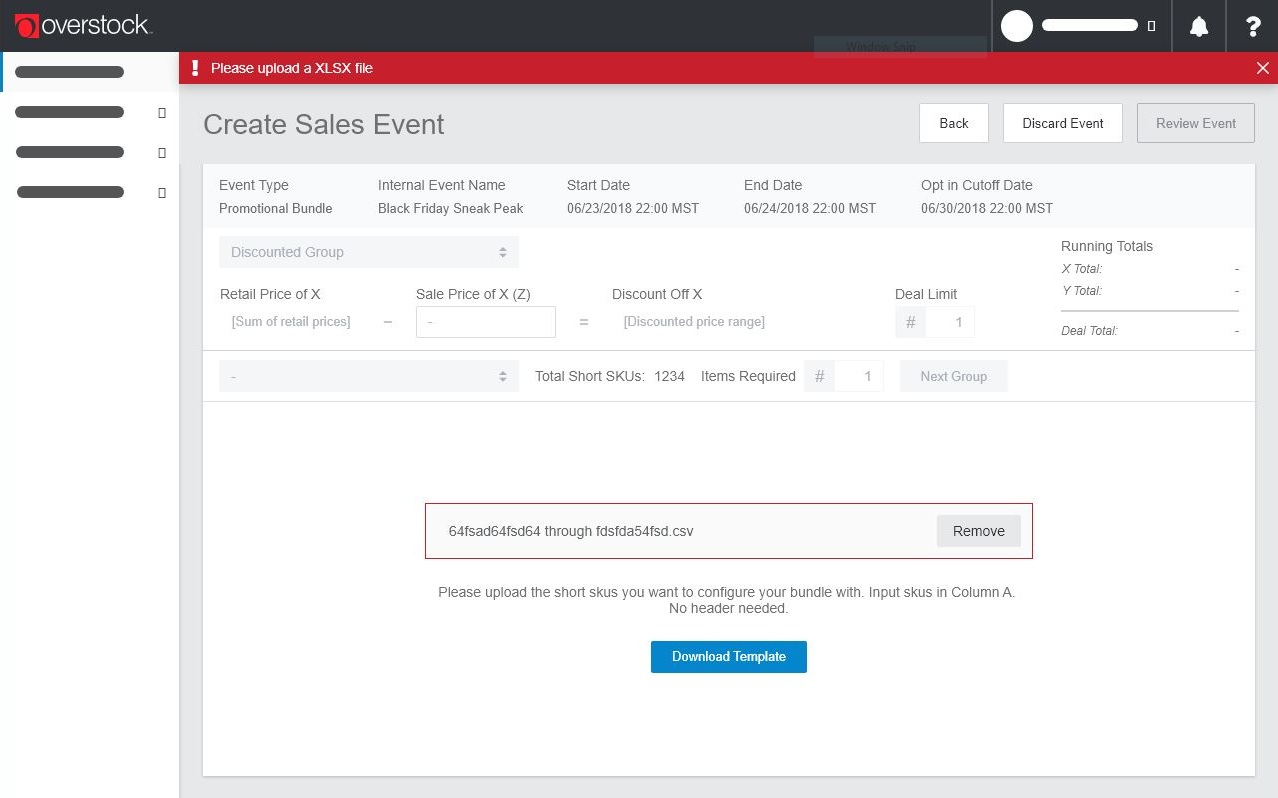
Task: Click the user profile avatar
Action: [1017, 26]
